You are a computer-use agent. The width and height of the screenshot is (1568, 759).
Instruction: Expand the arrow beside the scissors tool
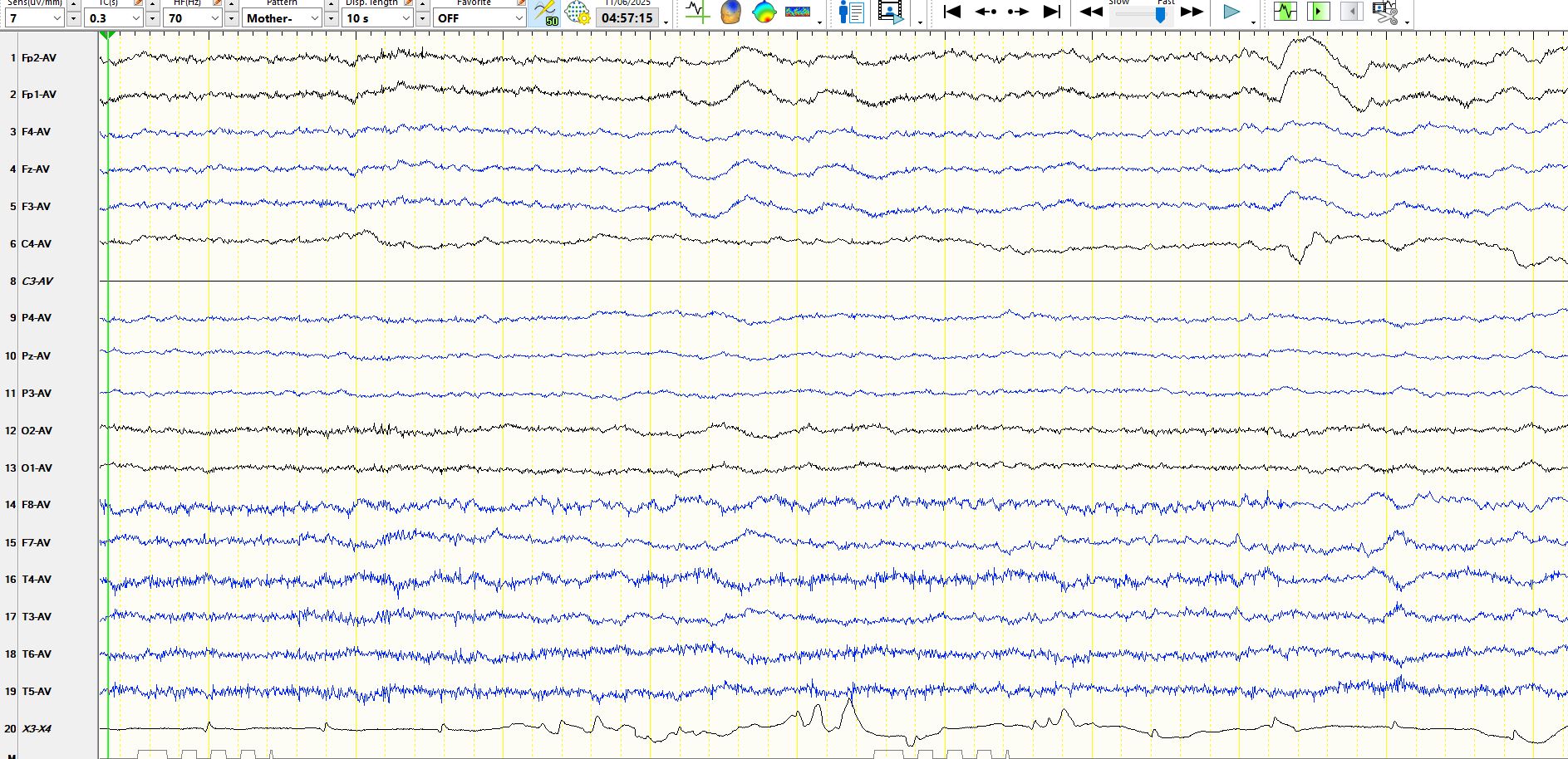click(x=1407, y=22)
